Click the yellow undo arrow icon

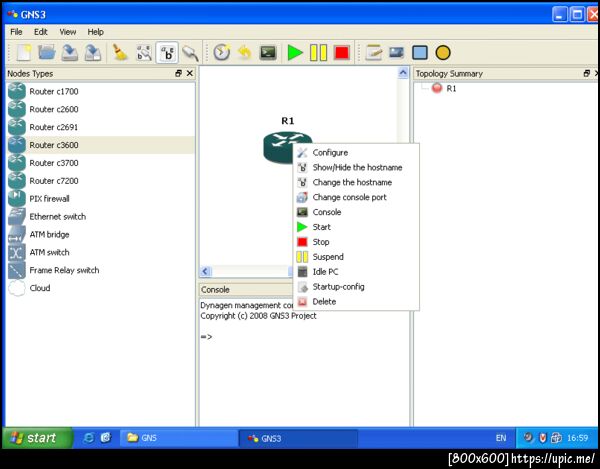[245, 52]
